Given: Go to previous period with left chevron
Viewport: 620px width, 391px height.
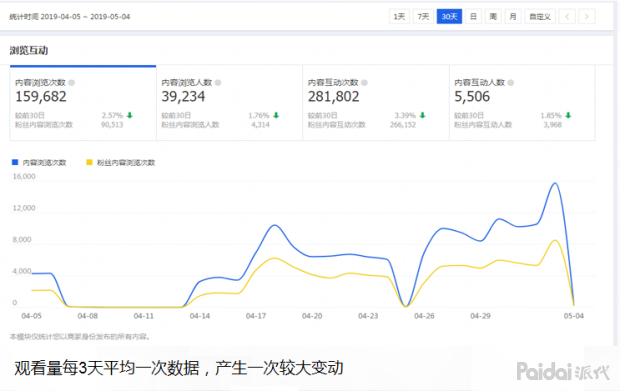Looking at the screenshot, I should tap(567, 17).
